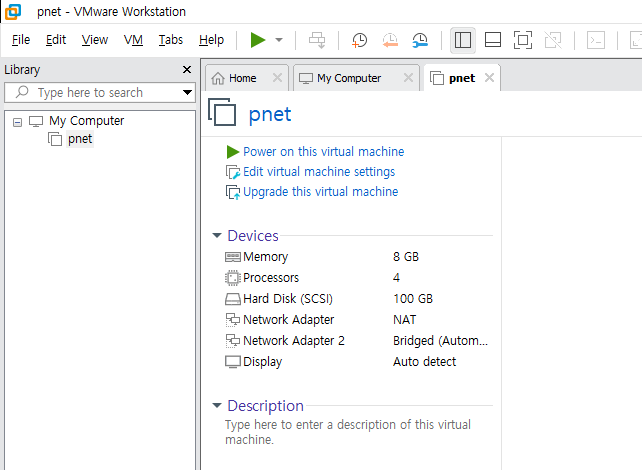The width and height of the screenshot is (642, 470).
Task: Open the Tabs menu
Action: [171, 40]
